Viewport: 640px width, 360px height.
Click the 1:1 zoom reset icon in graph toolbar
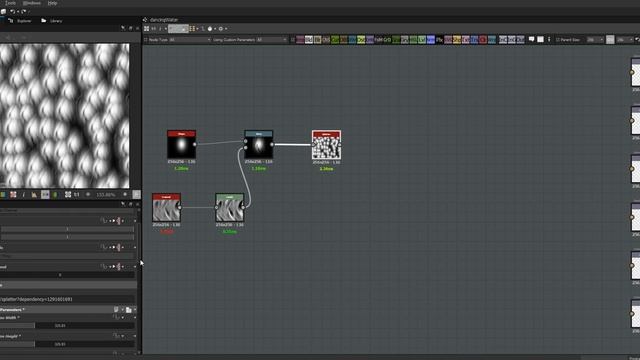point(153,29)
